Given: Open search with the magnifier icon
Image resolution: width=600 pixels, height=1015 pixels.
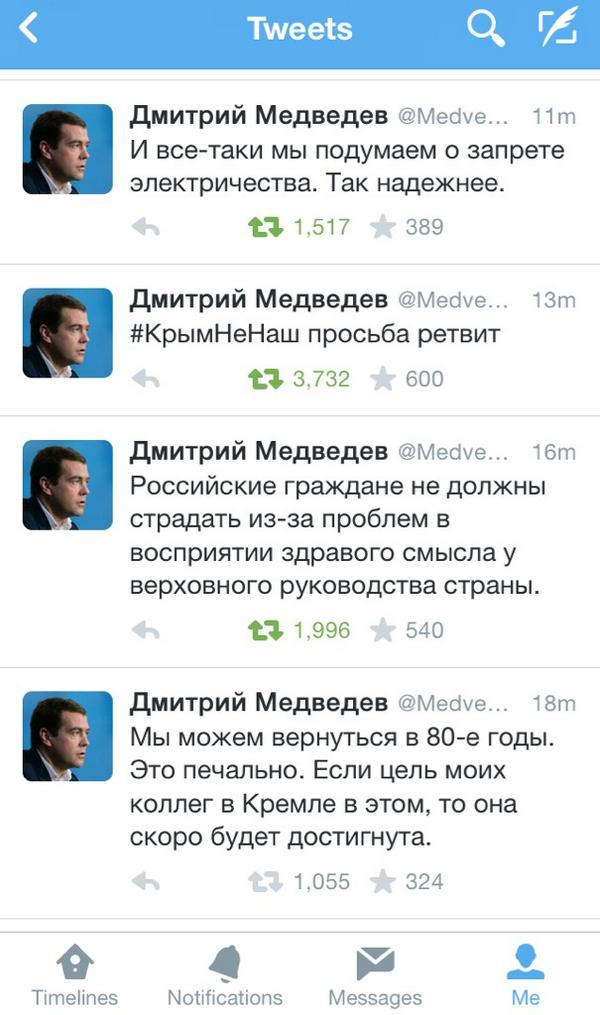Looking at the screenshot, I should point(485,29).
